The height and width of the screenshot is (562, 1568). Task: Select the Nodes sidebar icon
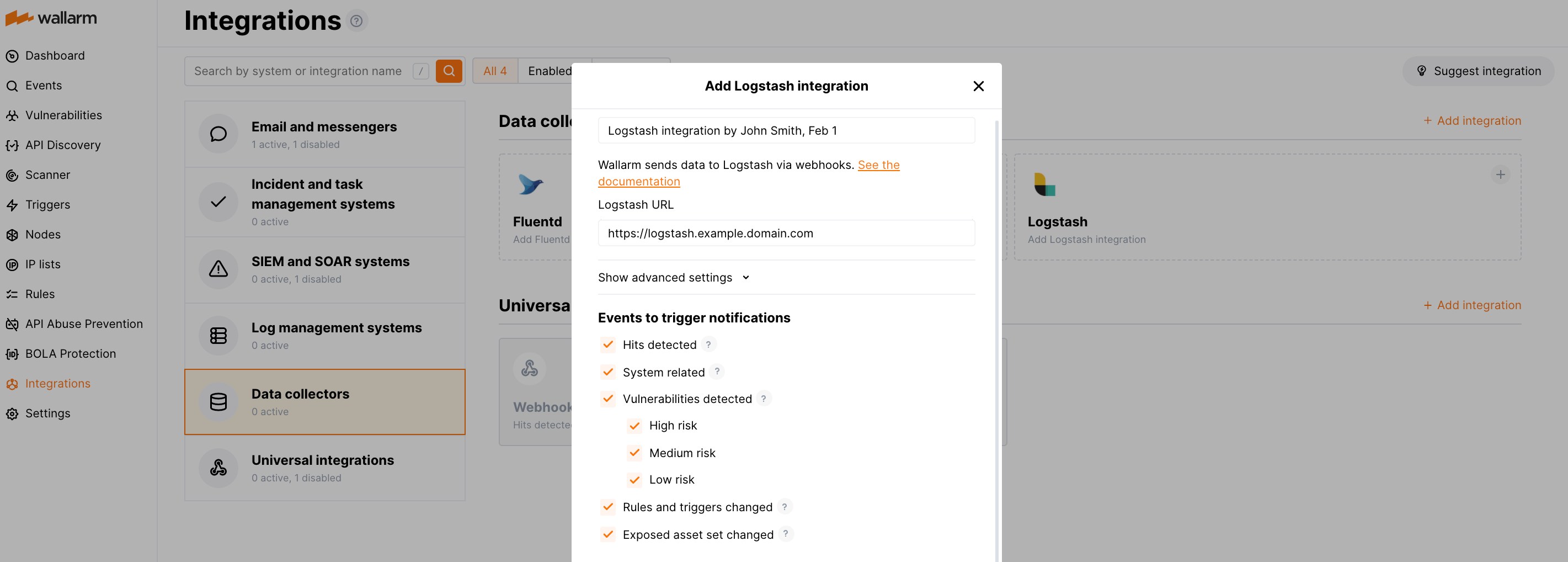pyautogui.click(x=12, y=235)
